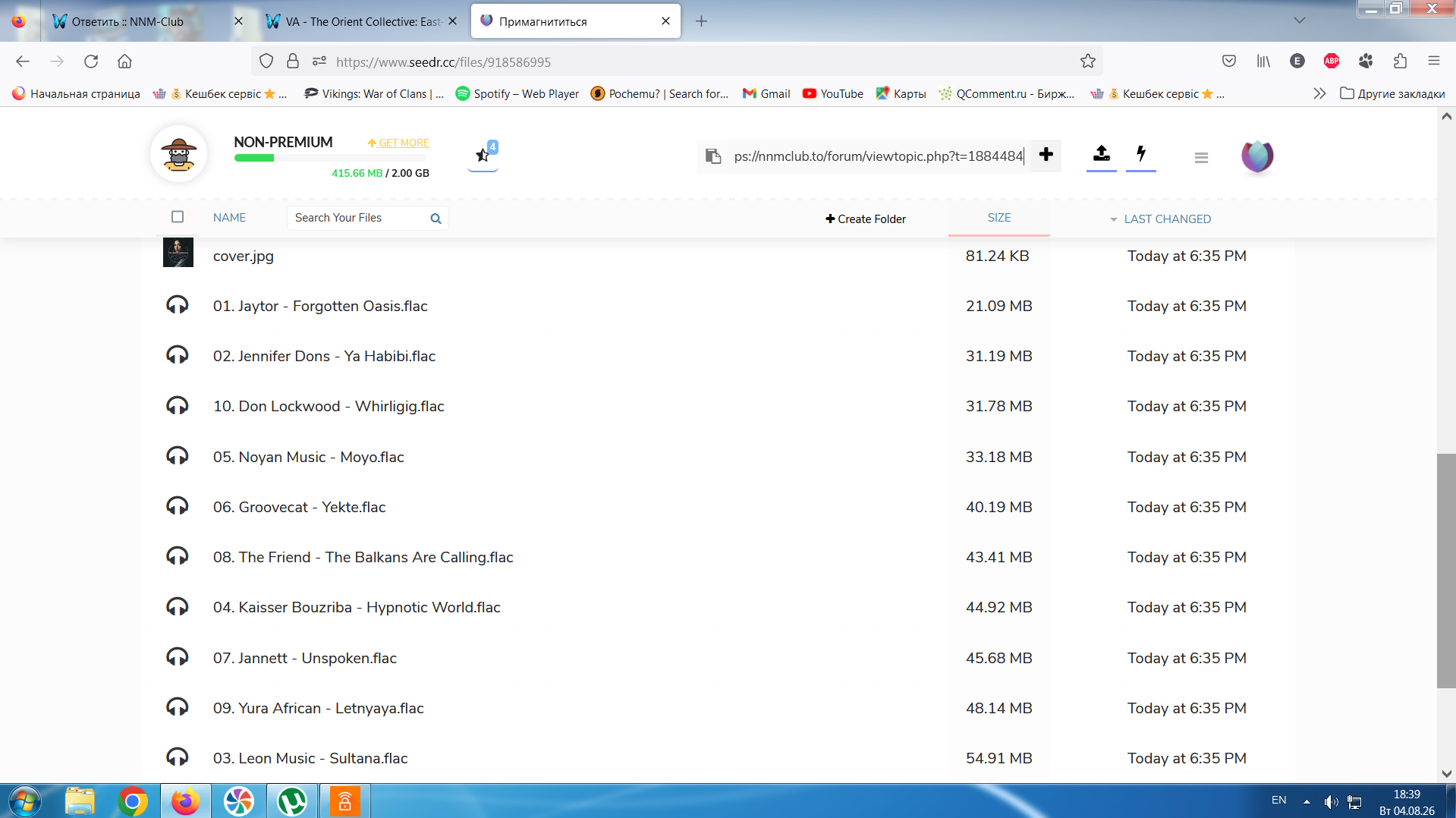Show more bookmarks with the double chevron
The width and height of the screenshot is (1456, 818).
1319,93
